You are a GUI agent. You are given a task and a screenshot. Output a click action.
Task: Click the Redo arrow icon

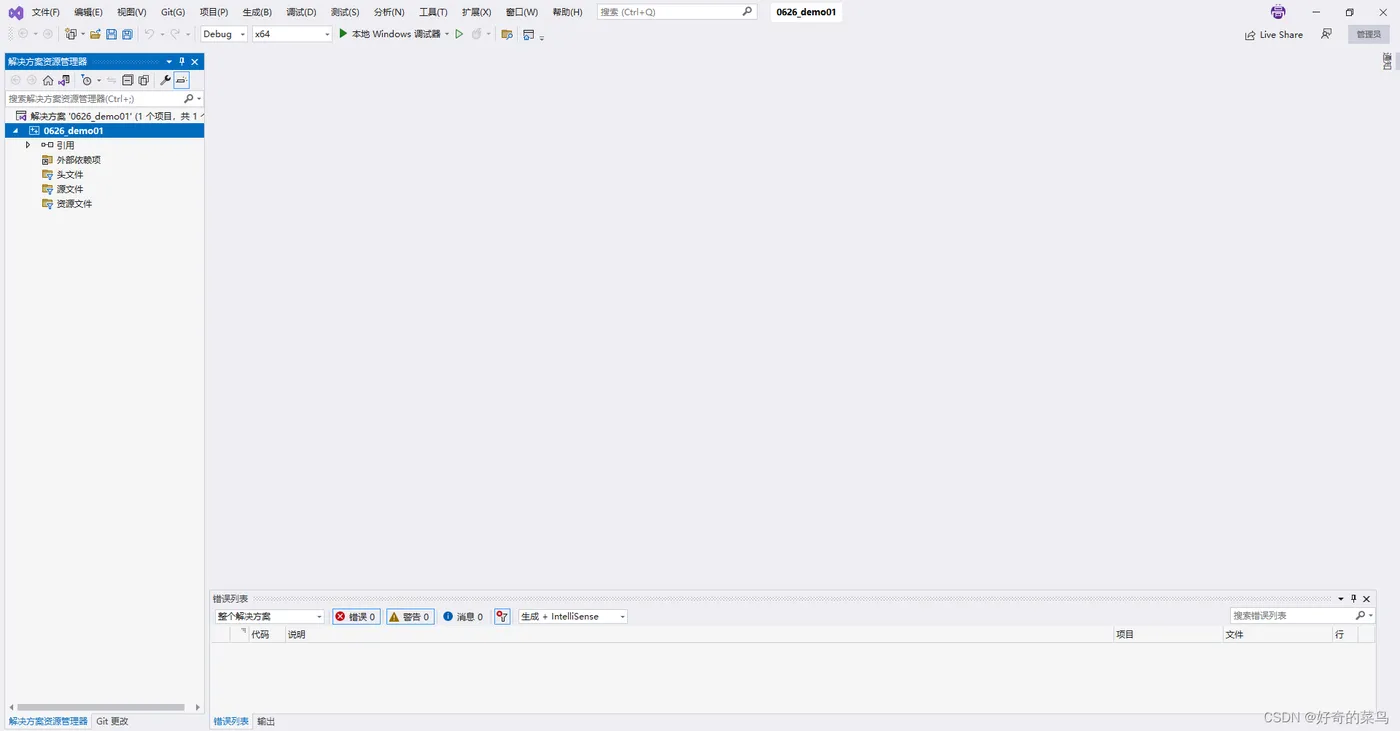[x=175, y=34]
